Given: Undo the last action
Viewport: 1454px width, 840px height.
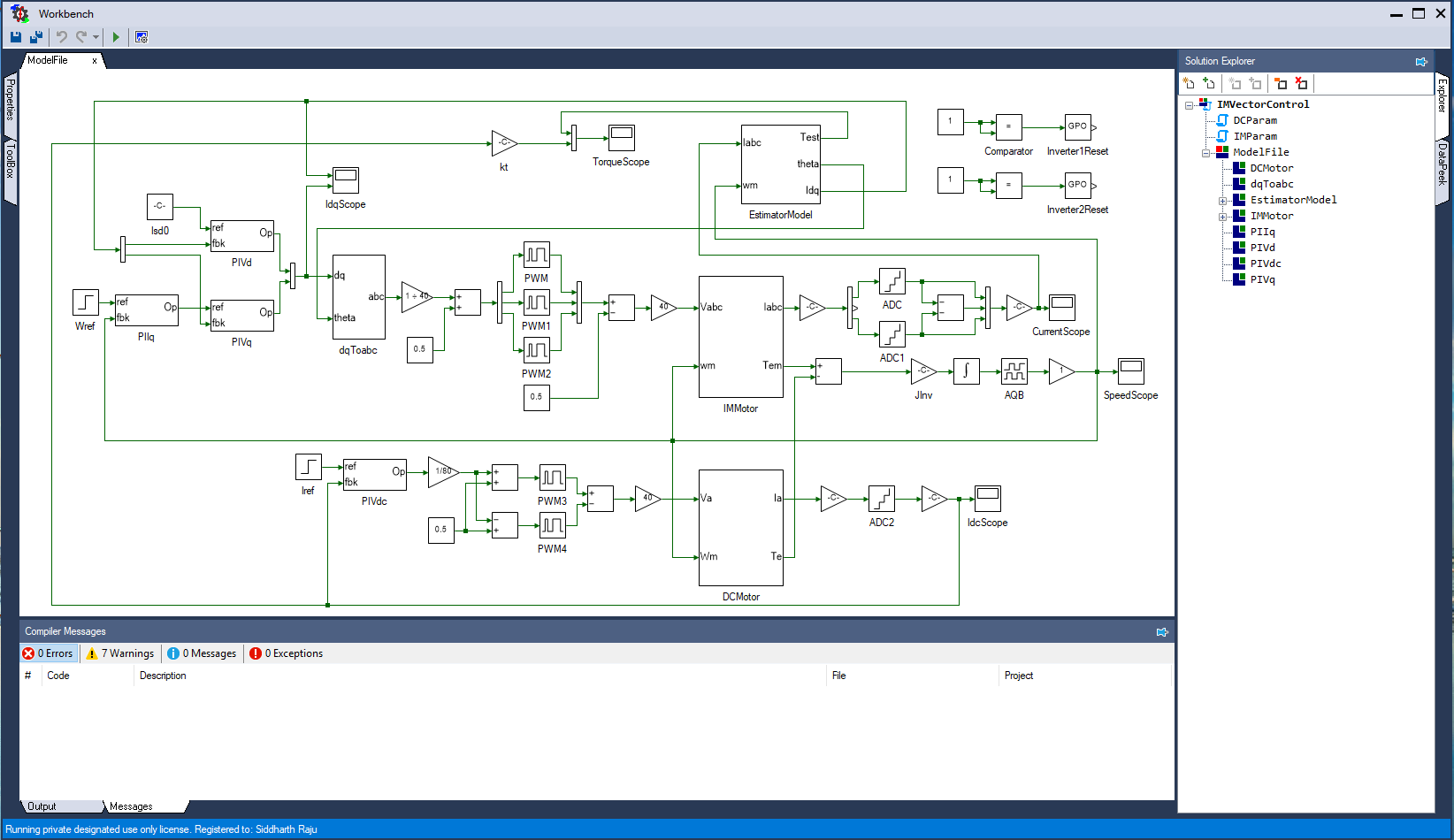Looking at the screenshot, I should point(61,37).
